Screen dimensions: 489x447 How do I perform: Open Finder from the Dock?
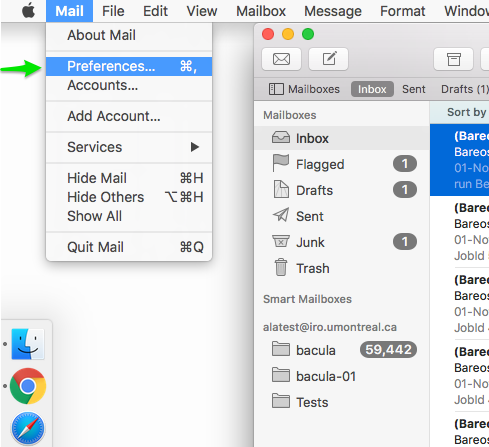(28, 344)
